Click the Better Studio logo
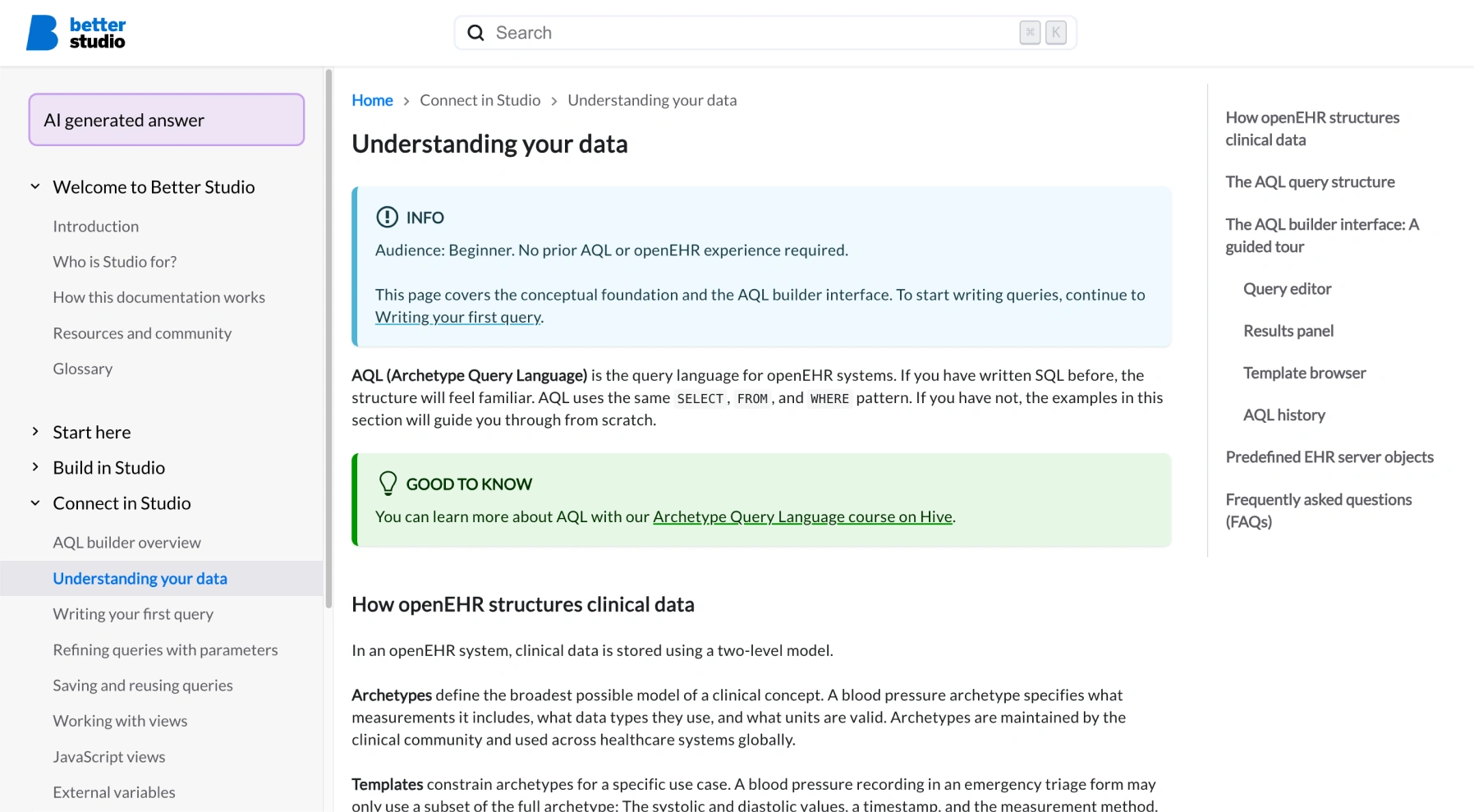This screenshot has height=812, width=1474. [76, 33]
